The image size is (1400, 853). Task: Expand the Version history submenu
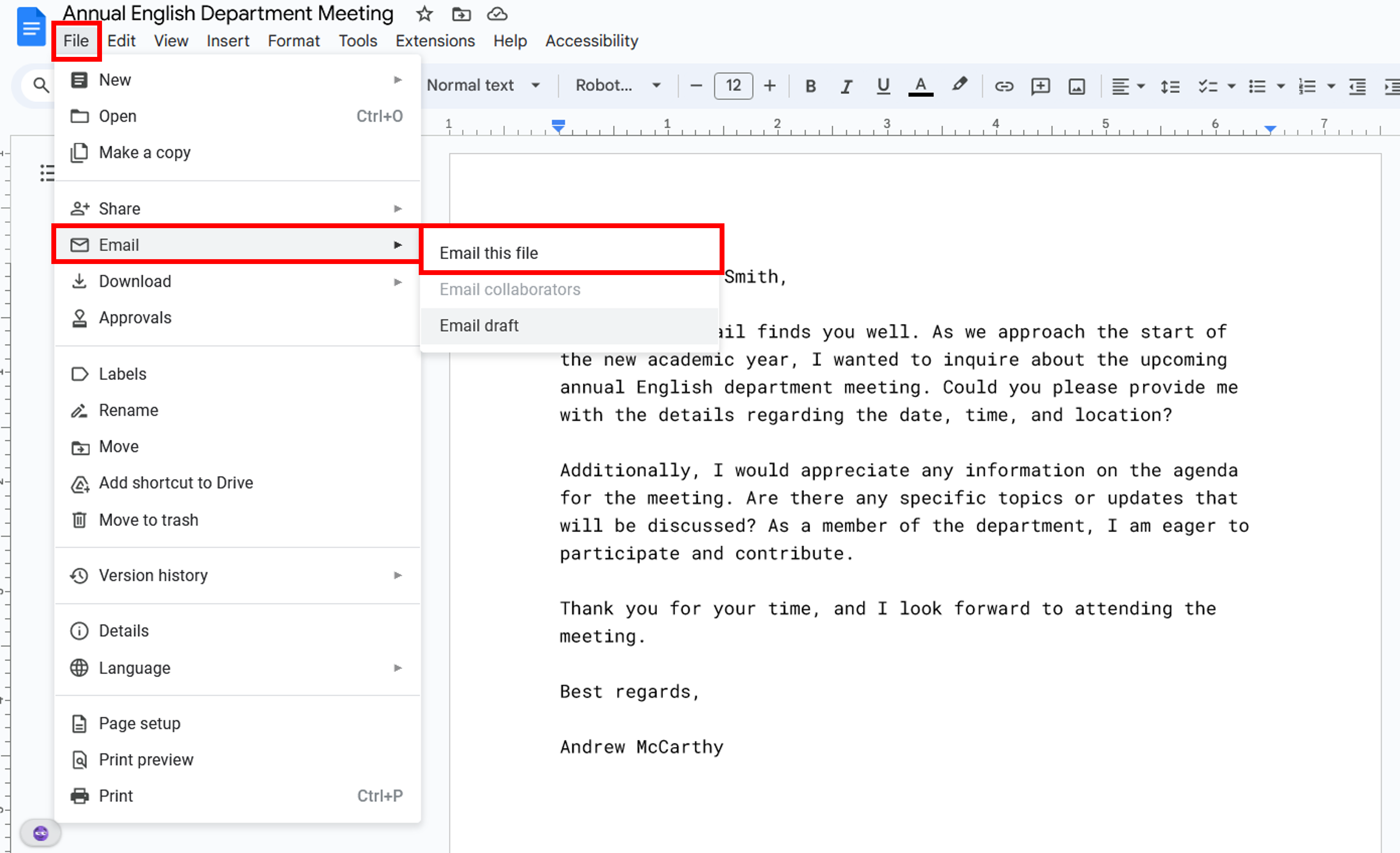click(237, 576)
